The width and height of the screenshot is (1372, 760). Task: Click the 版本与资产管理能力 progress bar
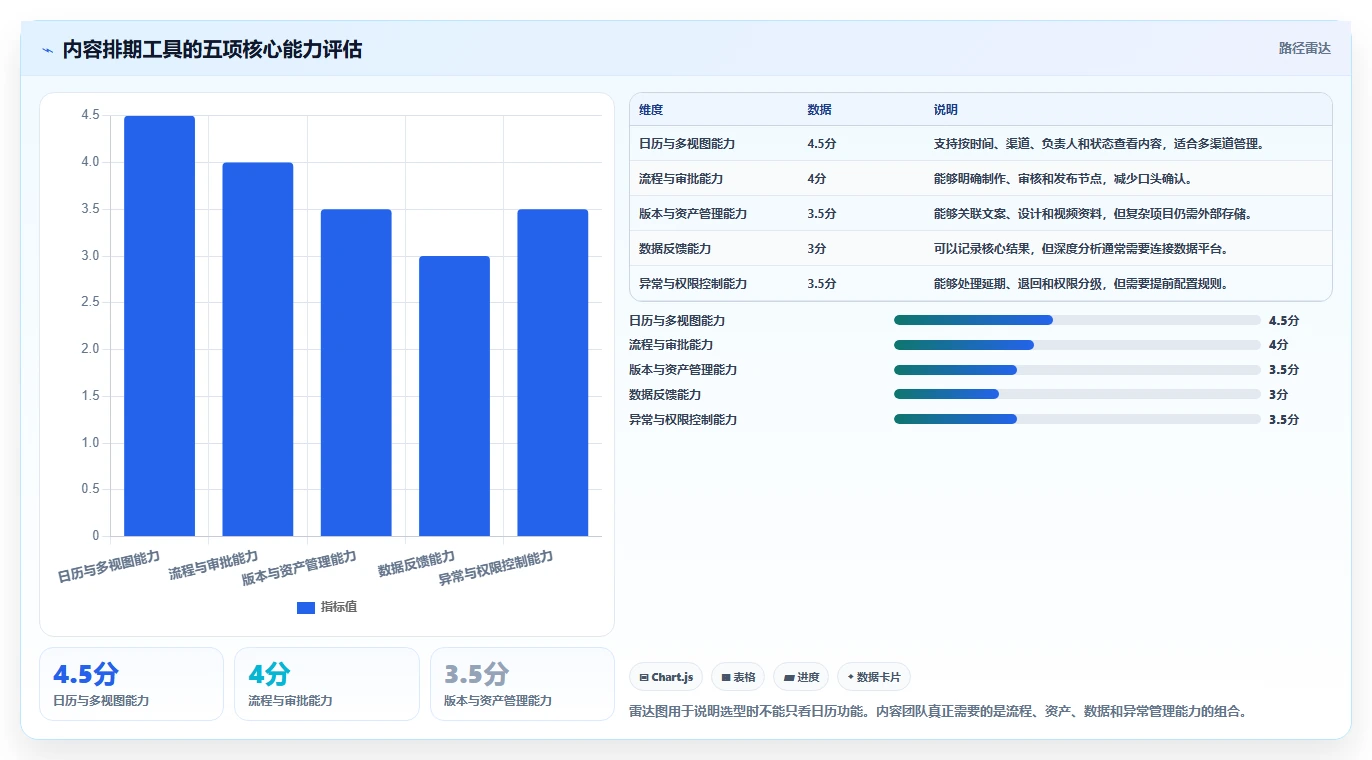1077,370
